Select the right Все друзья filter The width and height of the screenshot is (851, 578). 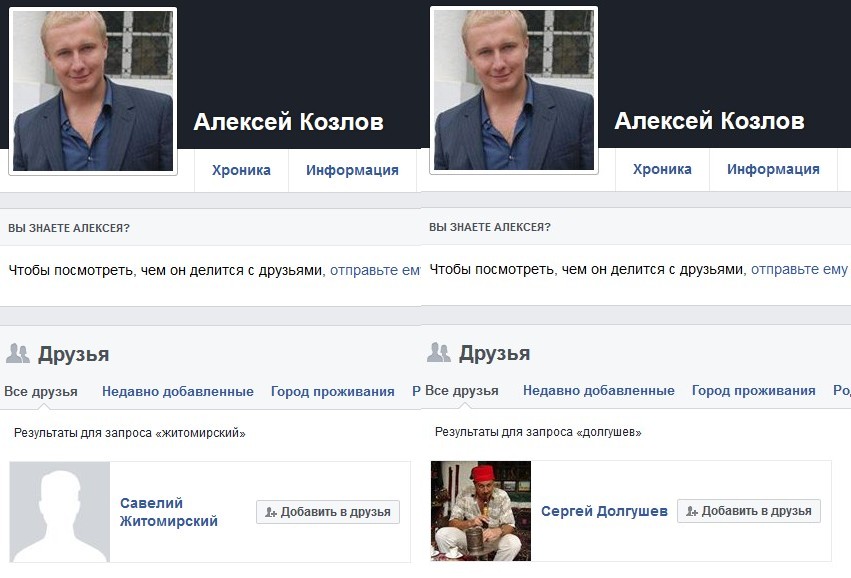click(x=462, y=390)
